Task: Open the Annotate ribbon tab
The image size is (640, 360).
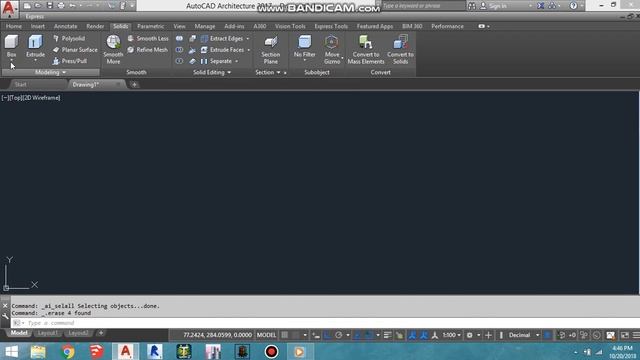Action: pyautogui.click(x=65, y=26)
